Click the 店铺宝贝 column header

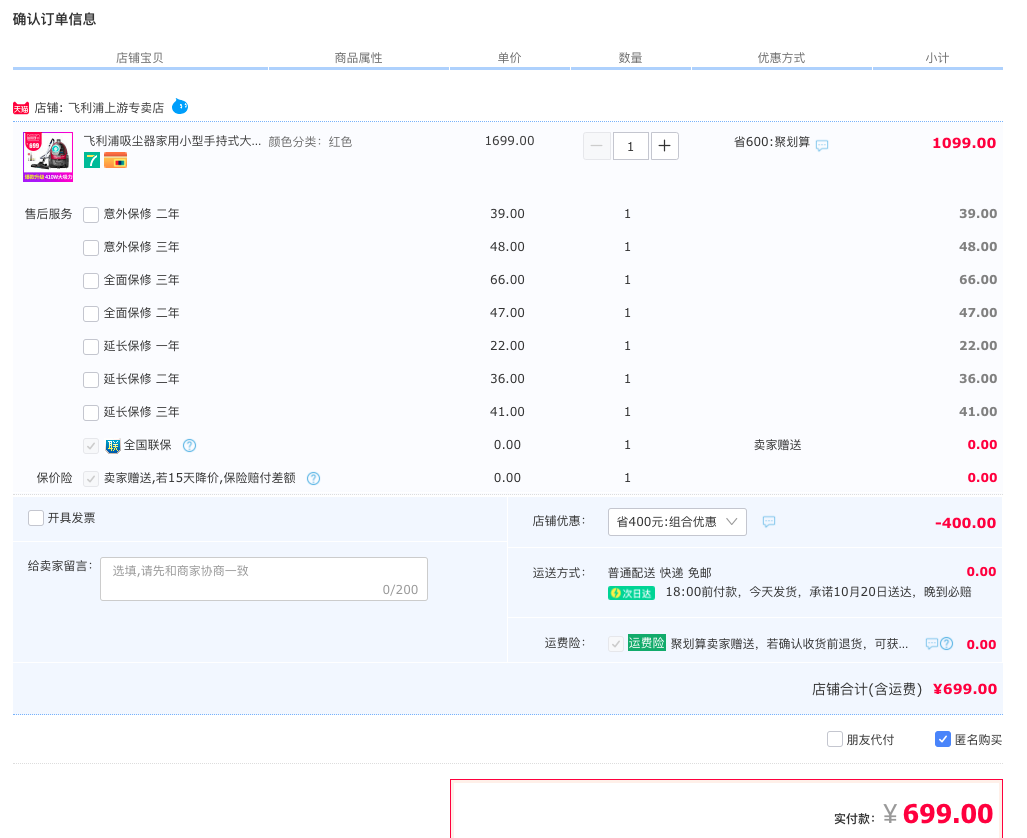pyautogui.click(x=140, y=58)
